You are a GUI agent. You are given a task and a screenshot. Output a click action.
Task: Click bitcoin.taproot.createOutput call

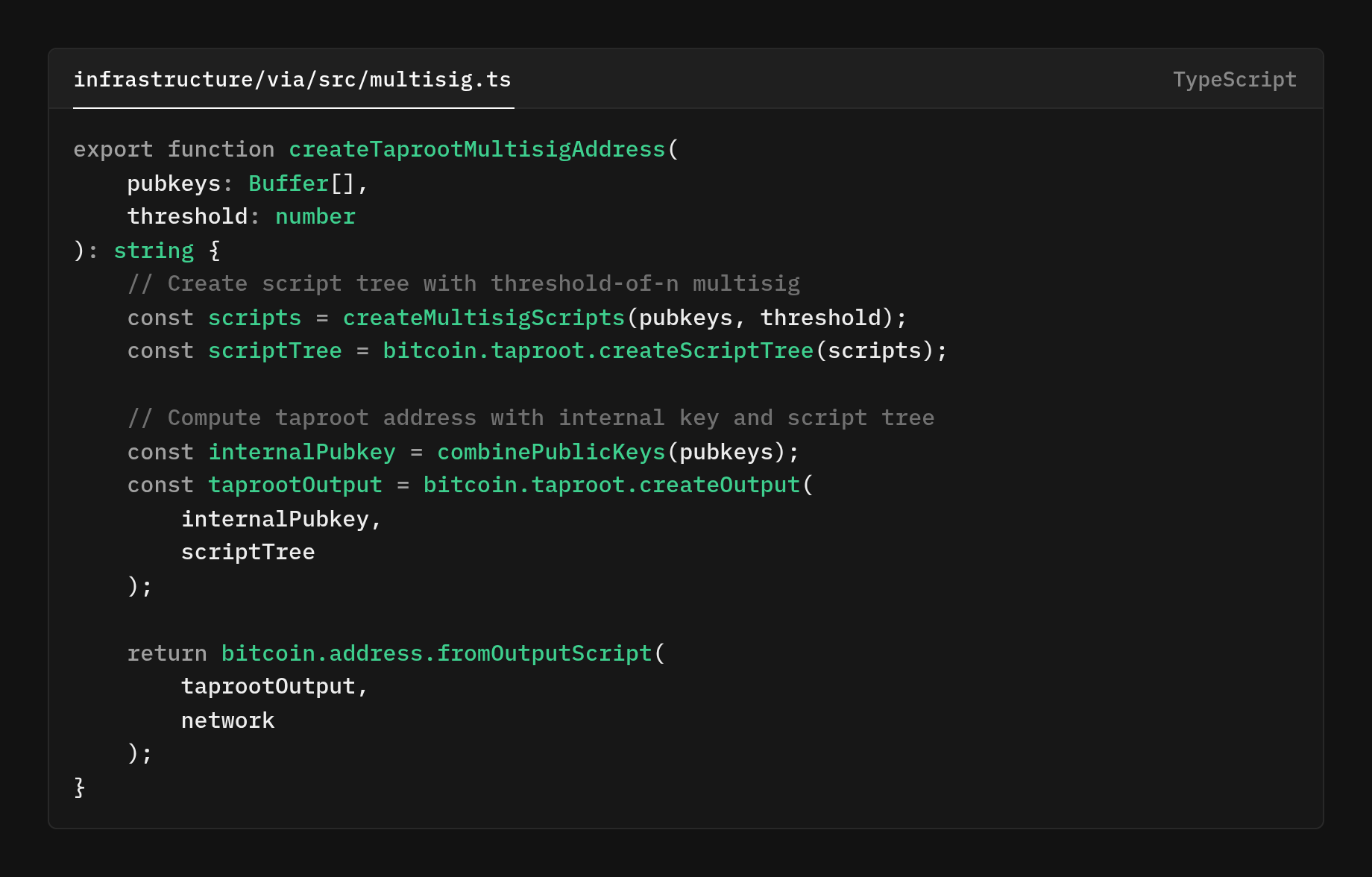[x=611, y=485]
